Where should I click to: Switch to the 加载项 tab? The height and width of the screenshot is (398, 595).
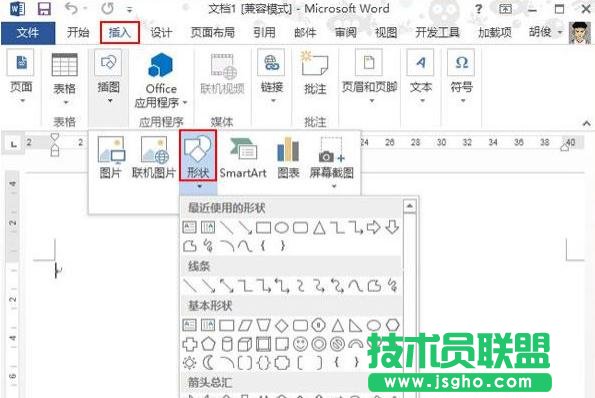[494, 33]
